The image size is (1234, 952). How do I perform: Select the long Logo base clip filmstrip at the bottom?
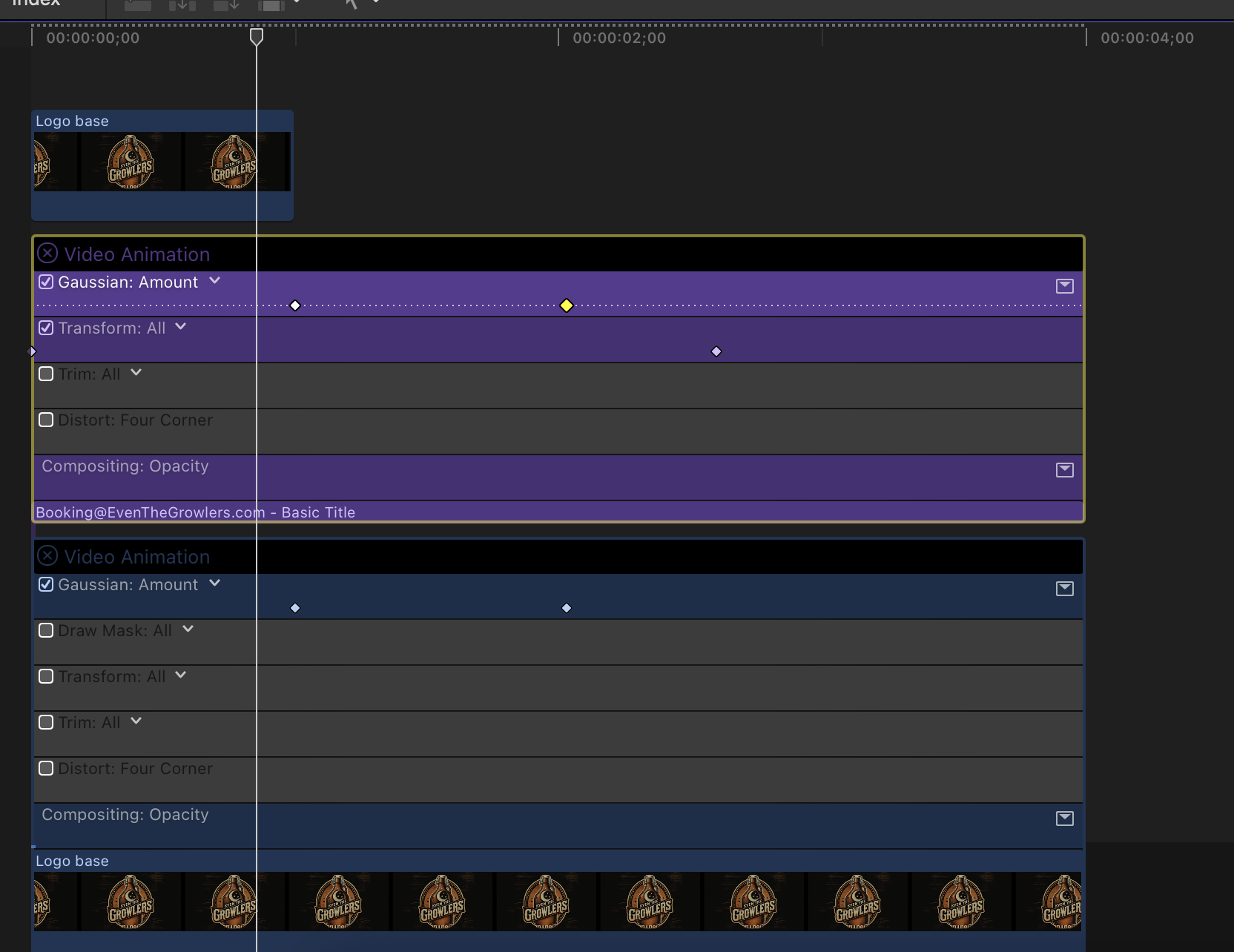[x=558, y=902]
